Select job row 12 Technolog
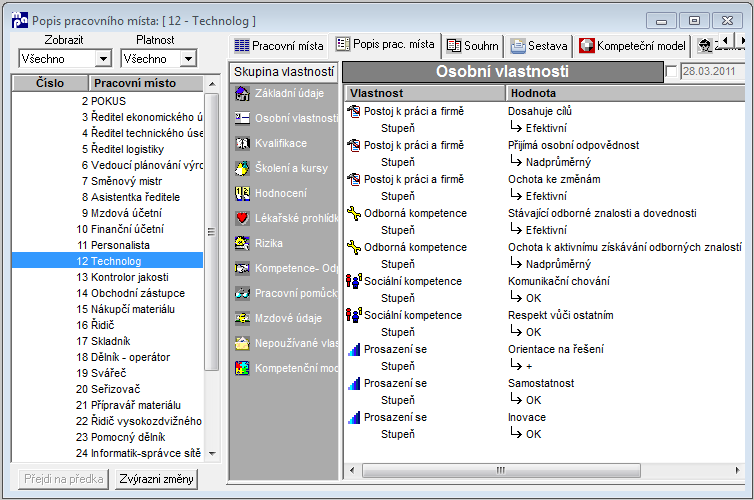The width and height of the screenshot is (754, 500). coord(107,261)
